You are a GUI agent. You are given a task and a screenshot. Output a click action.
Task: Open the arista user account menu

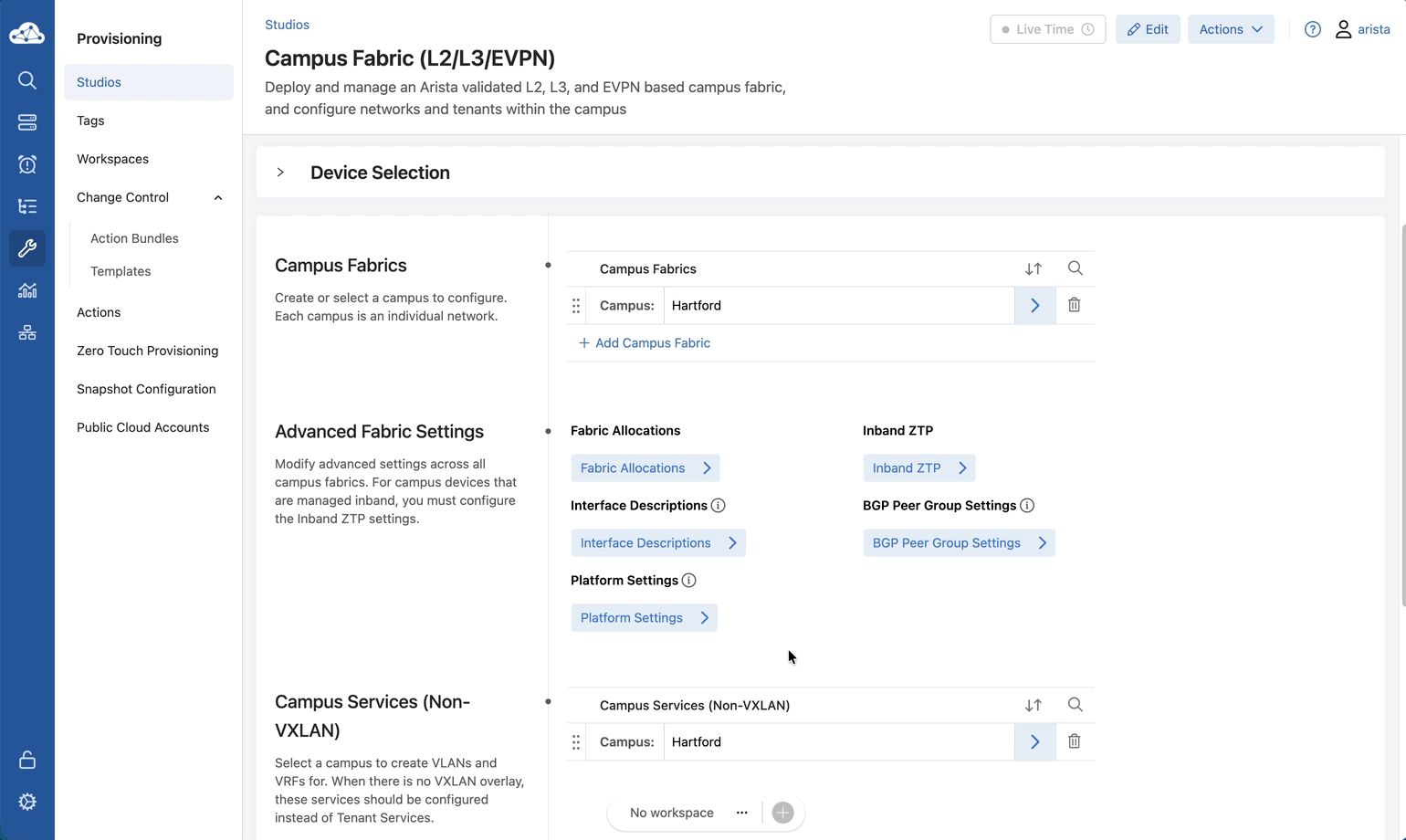[x=1362, y=29]
